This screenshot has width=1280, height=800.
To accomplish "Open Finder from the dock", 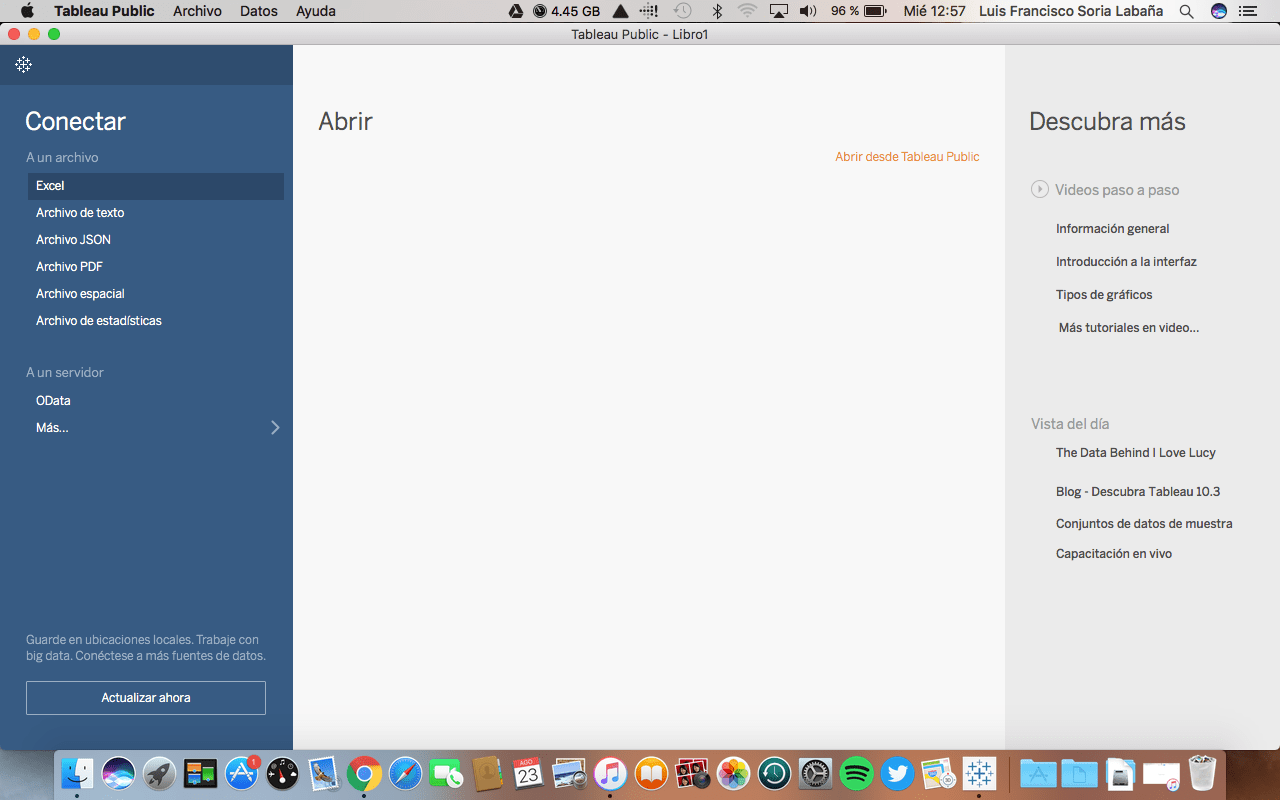I will (77, 773).
